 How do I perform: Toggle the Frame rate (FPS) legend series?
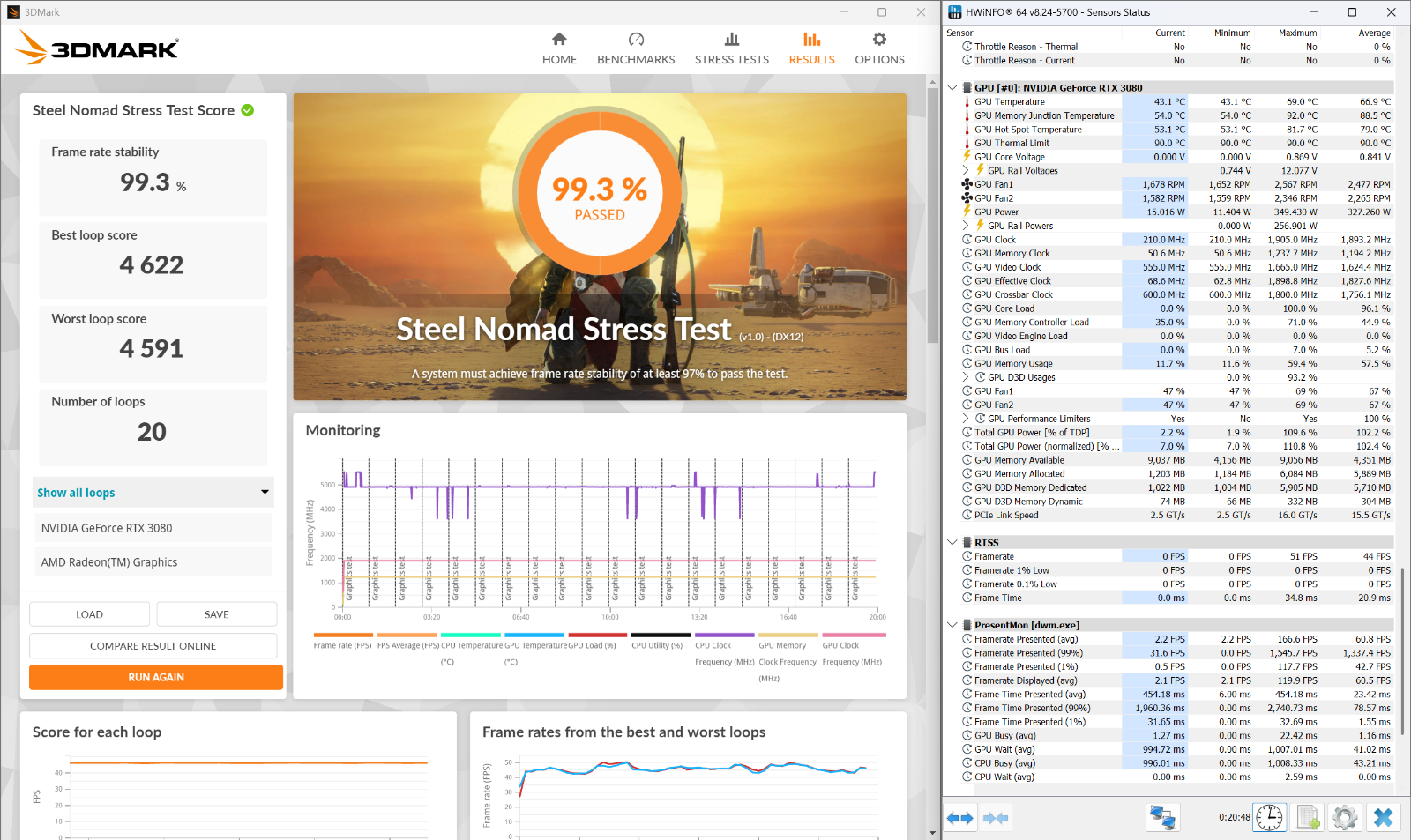coord(343,641)
